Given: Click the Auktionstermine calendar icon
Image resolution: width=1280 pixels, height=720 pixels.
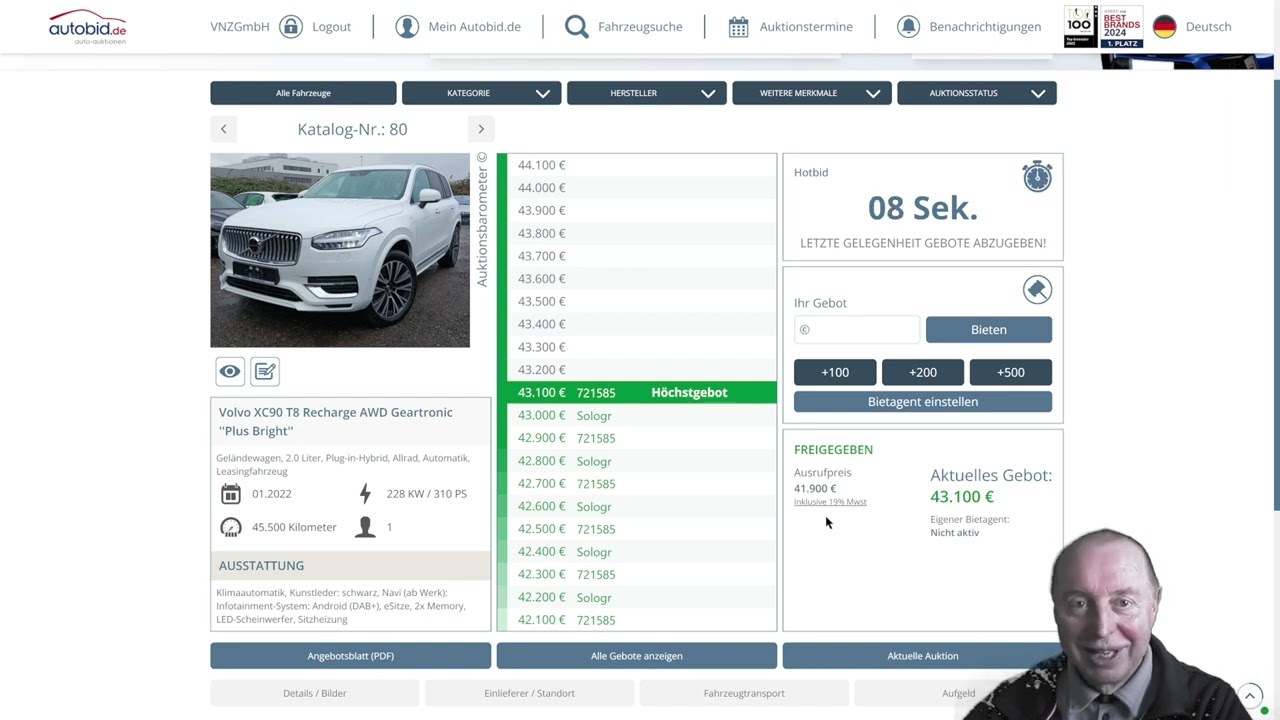Looking at the screenshot, I should (738, 26).
